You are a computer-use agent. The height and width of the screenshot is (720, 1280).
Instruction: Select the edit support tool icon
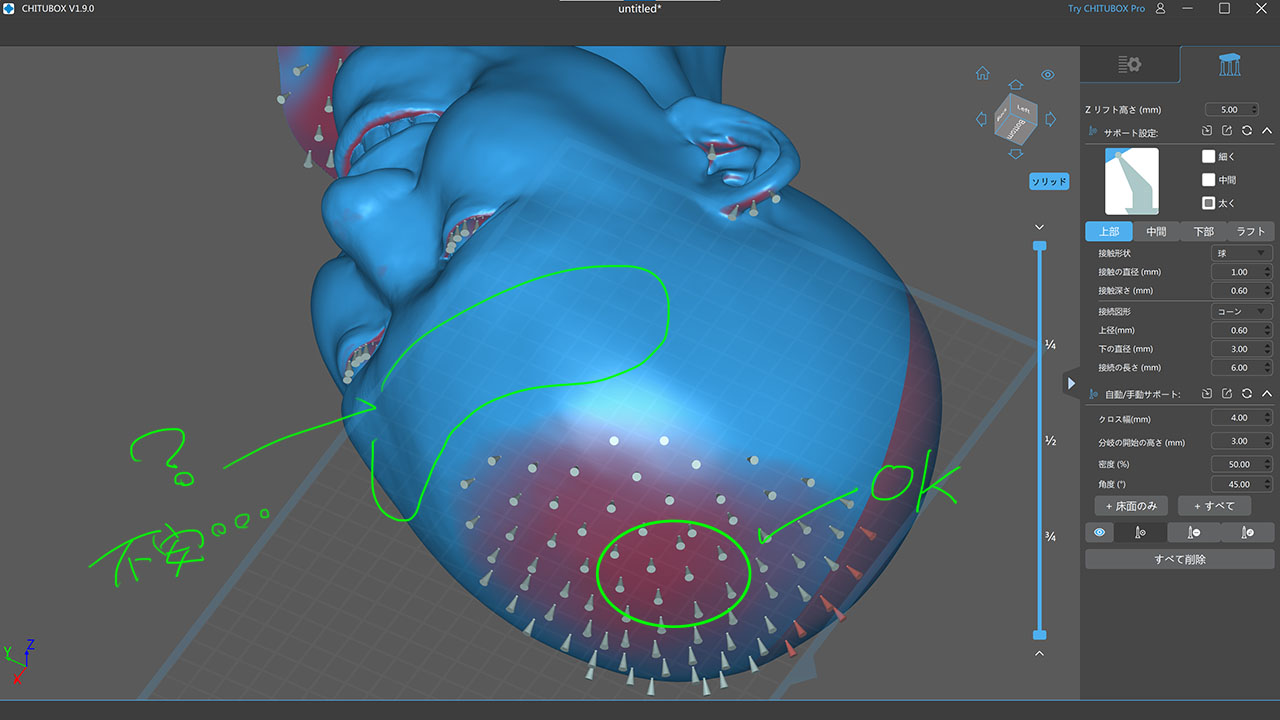(x=1248, y=533)
